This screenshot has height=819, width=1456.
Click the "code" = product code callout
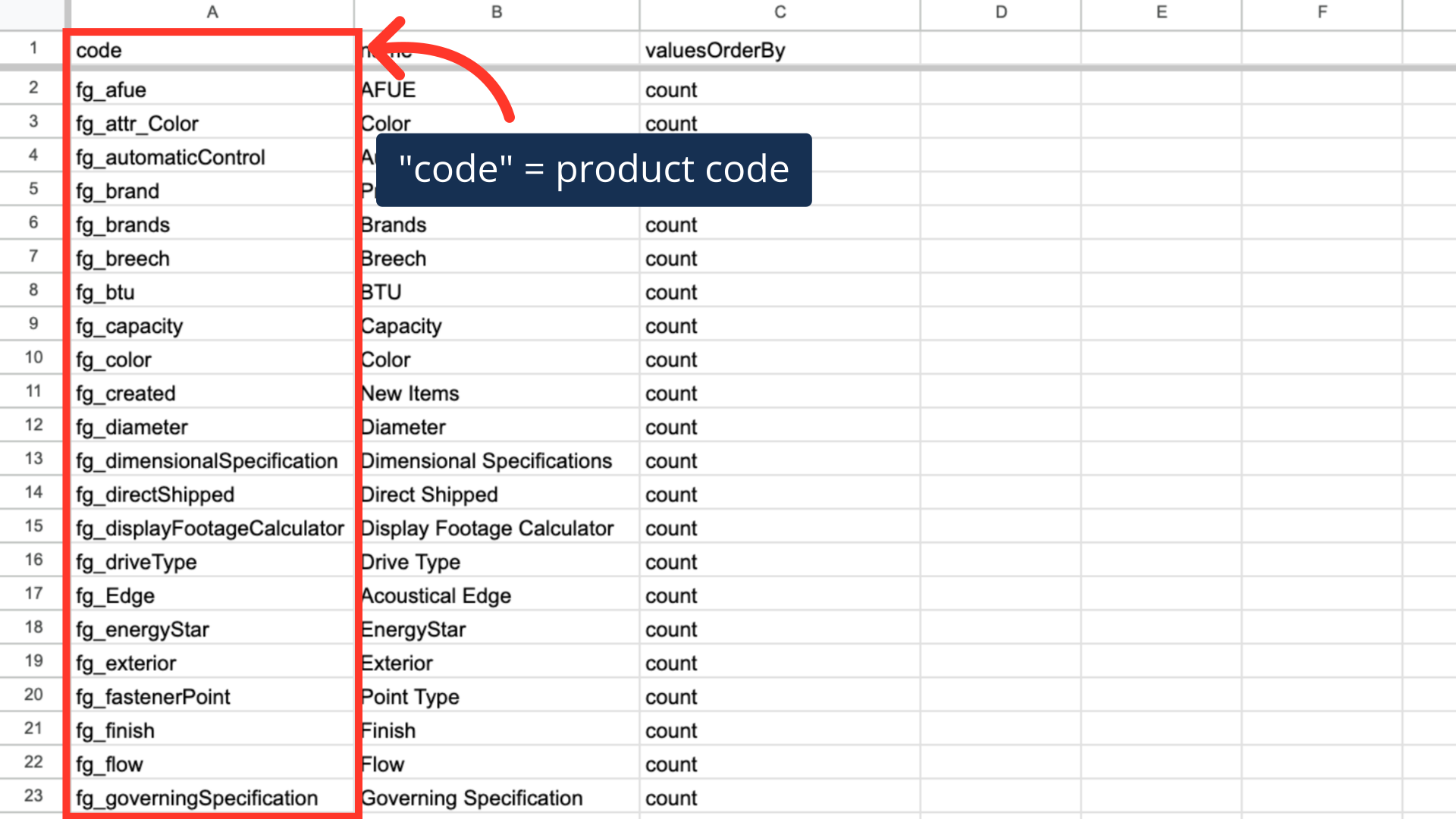(594, 169)
